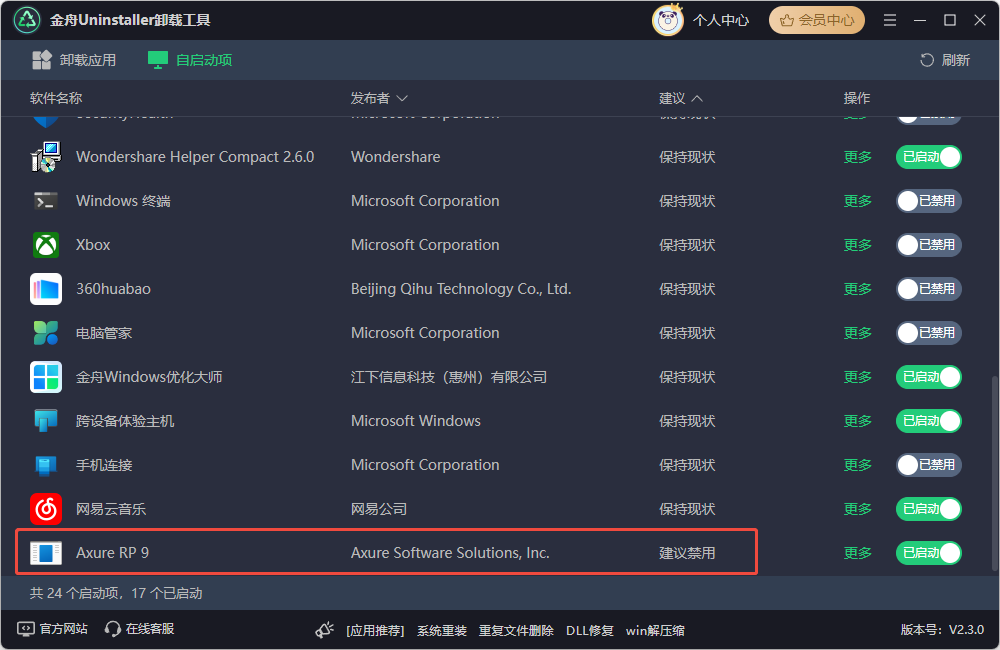
Task: Click the 建议禁用 suggestion text
Action: pos(687,553)
